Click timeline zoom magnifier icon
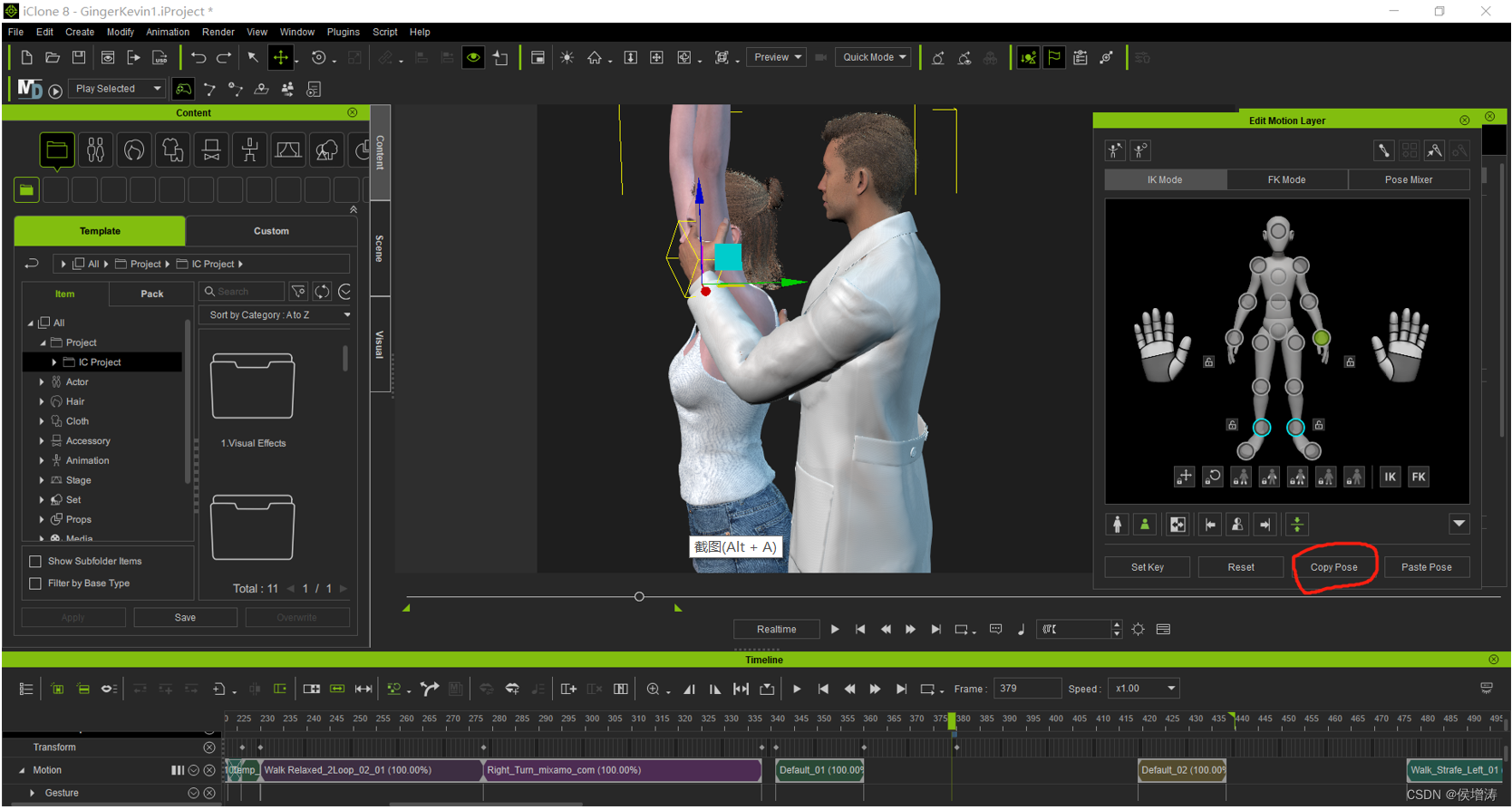 pos(653,689)
